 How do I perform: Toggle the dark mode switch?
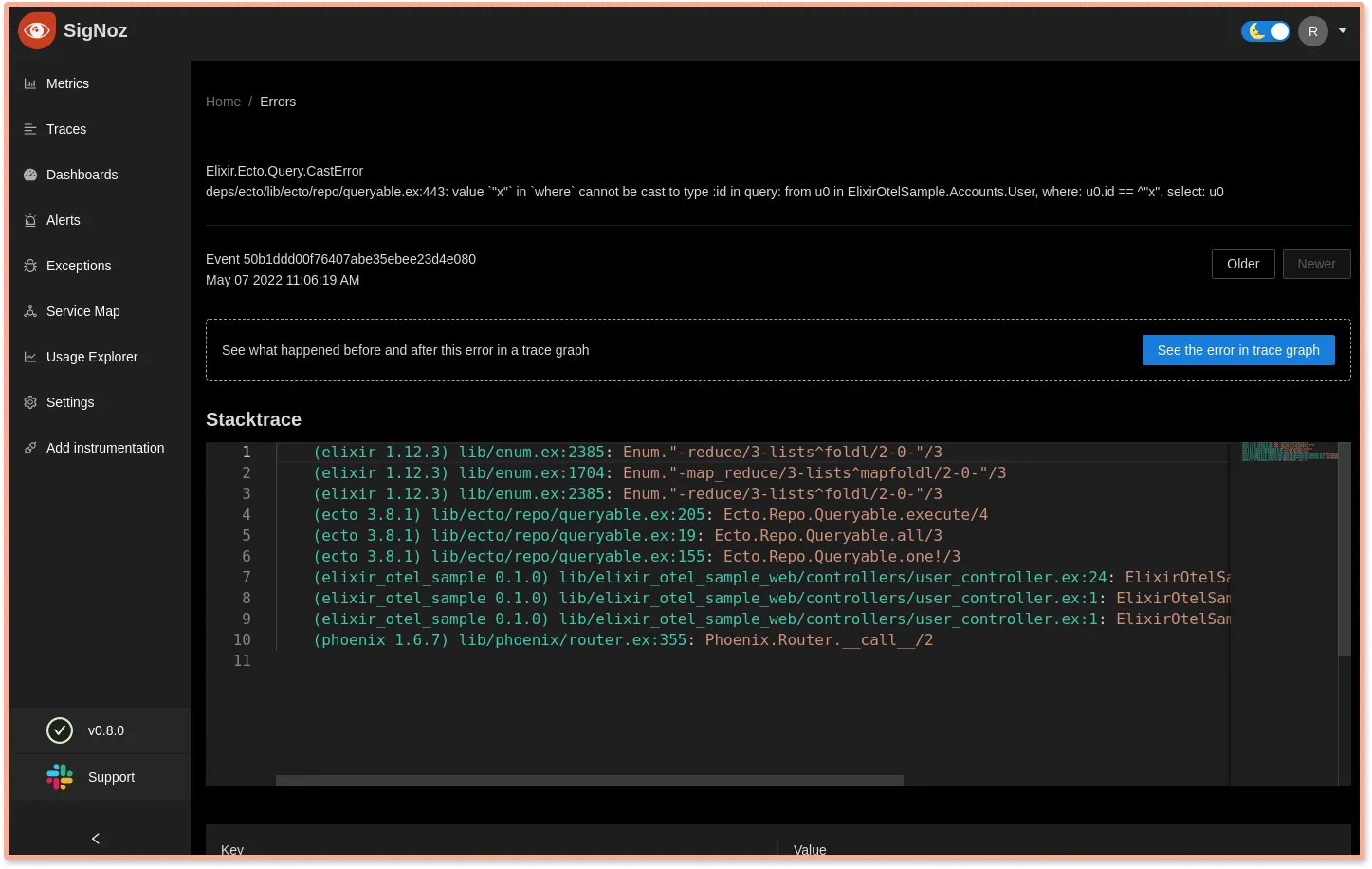click(x=1266, y=31)
